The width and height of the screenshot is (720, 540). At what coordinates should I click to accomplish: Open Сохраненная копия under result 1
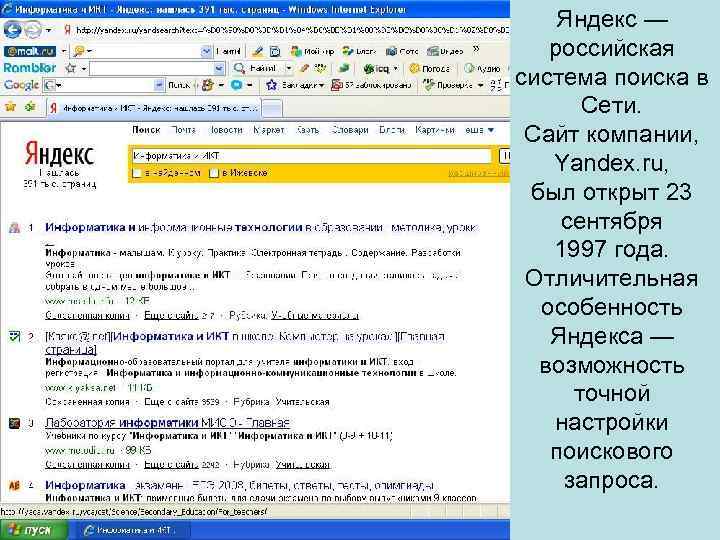point(87,315)
